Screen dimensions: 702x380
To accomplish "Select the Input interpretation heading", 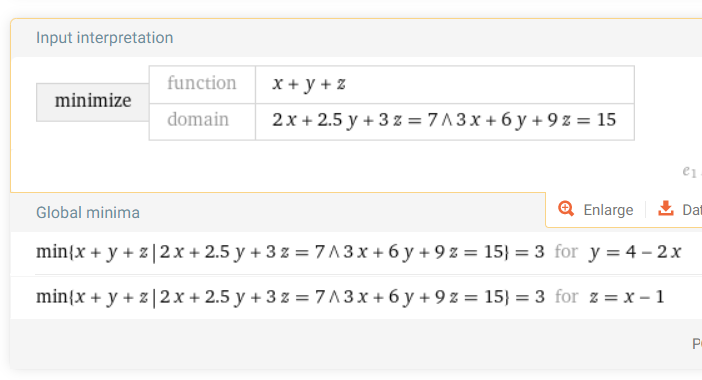I will click(104, 38).
